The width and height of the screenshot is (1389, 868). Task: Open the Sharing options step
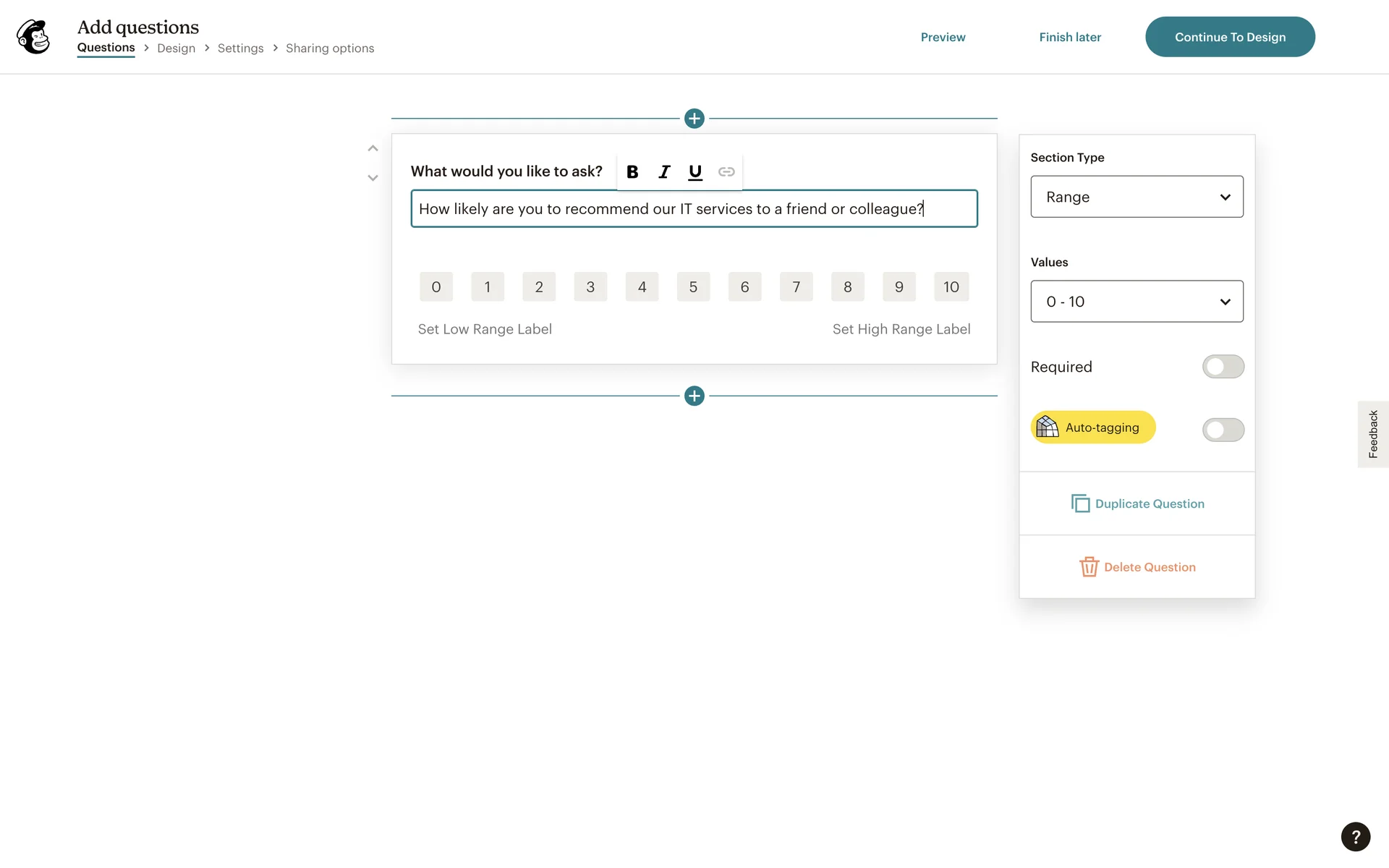tap(330, 48)
